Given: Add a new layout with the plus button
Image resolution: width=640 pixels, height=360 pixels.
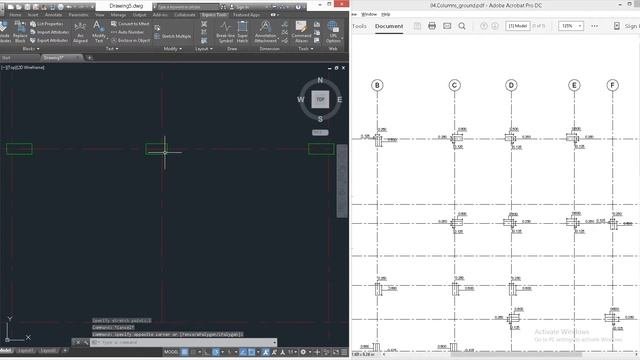Looking at the screenshot, I should pyautogui.click(x=65, y=351).
